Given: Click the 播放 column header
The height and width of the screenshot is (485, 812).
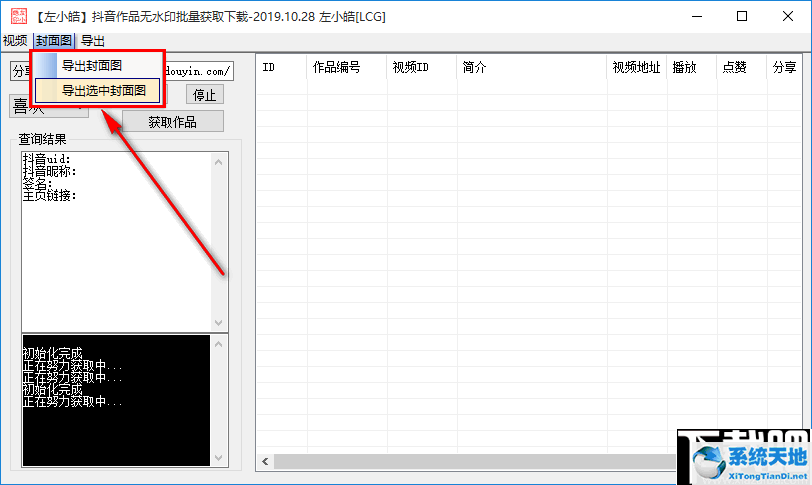Looking at the screenshot, I should click(691, 67).
